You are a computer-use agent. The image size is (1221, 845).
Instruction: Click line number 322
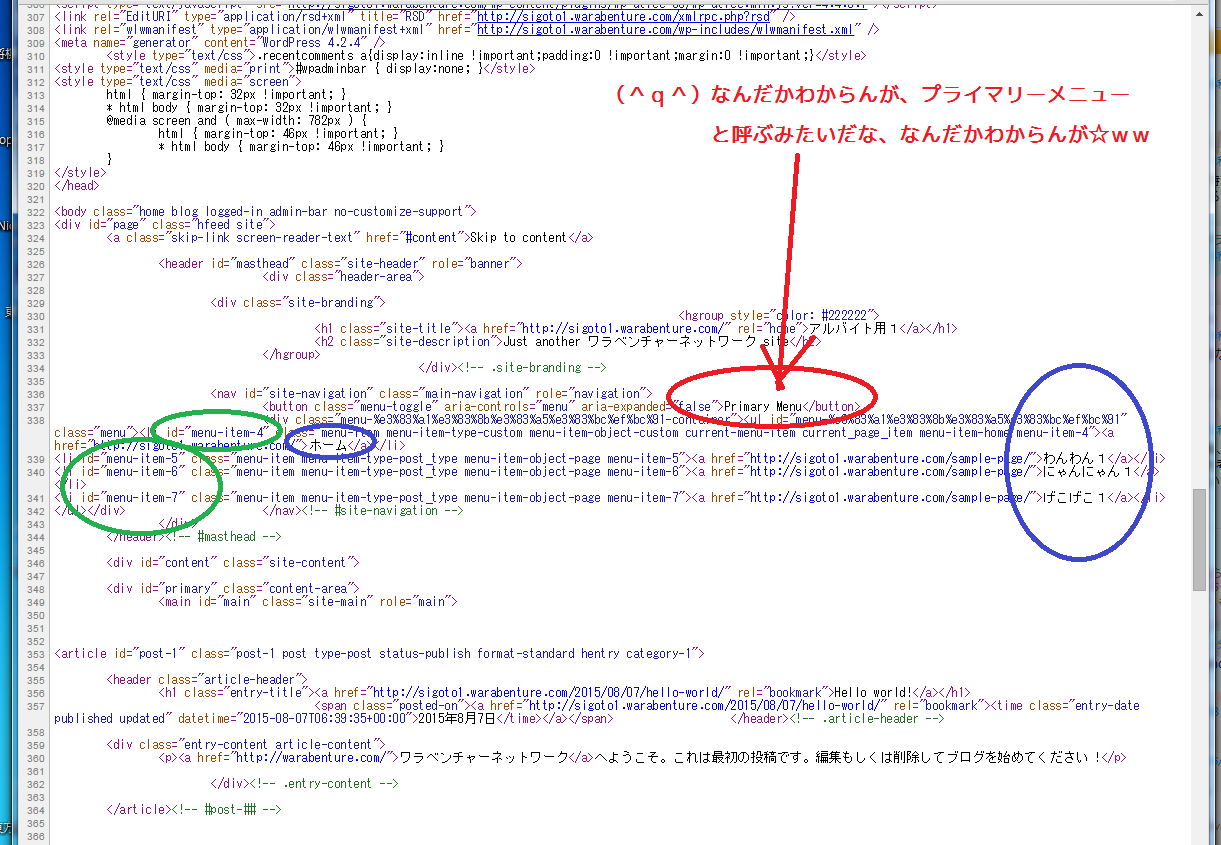point(36,211)
